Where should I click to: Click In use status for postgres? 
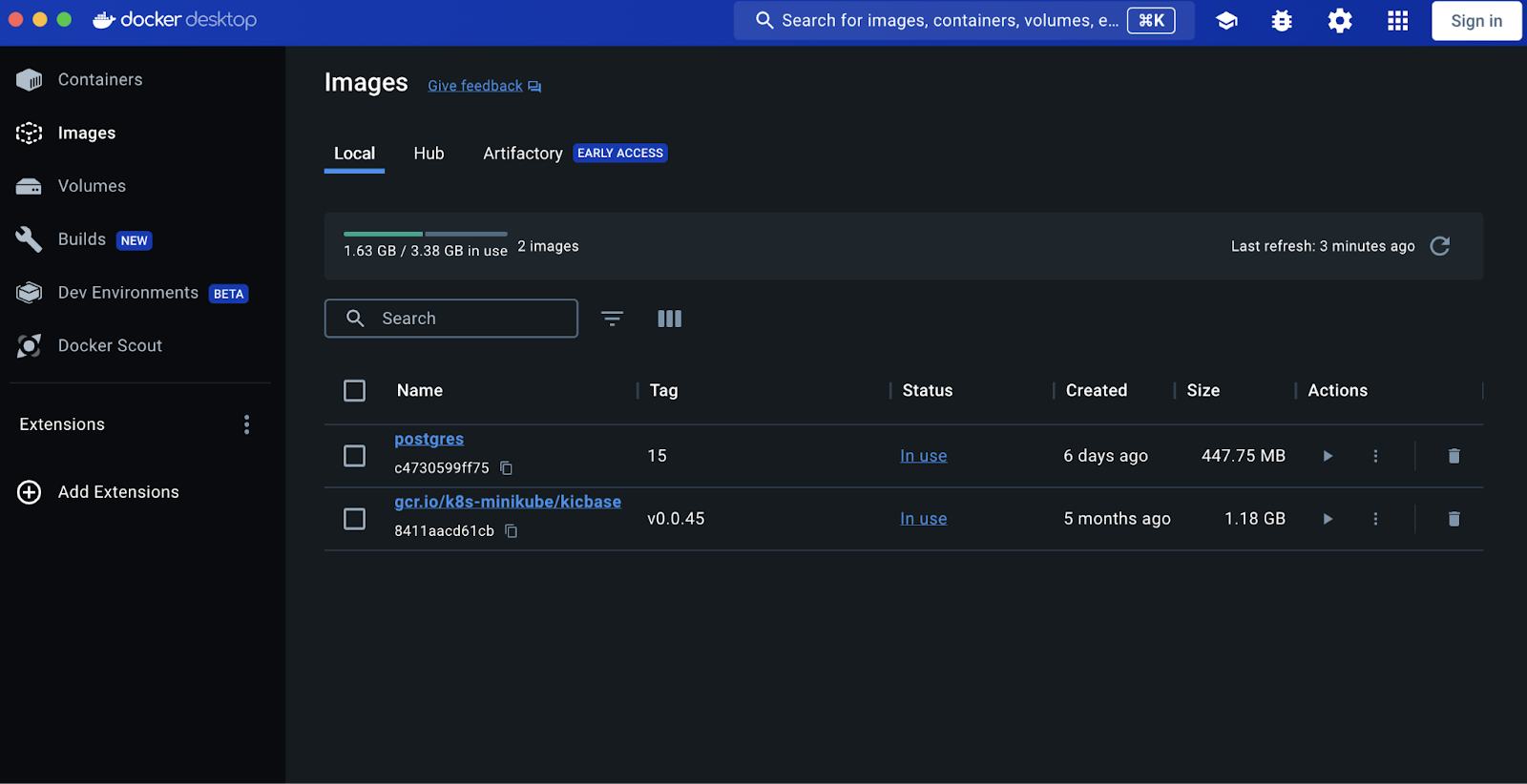click(923, 456)
